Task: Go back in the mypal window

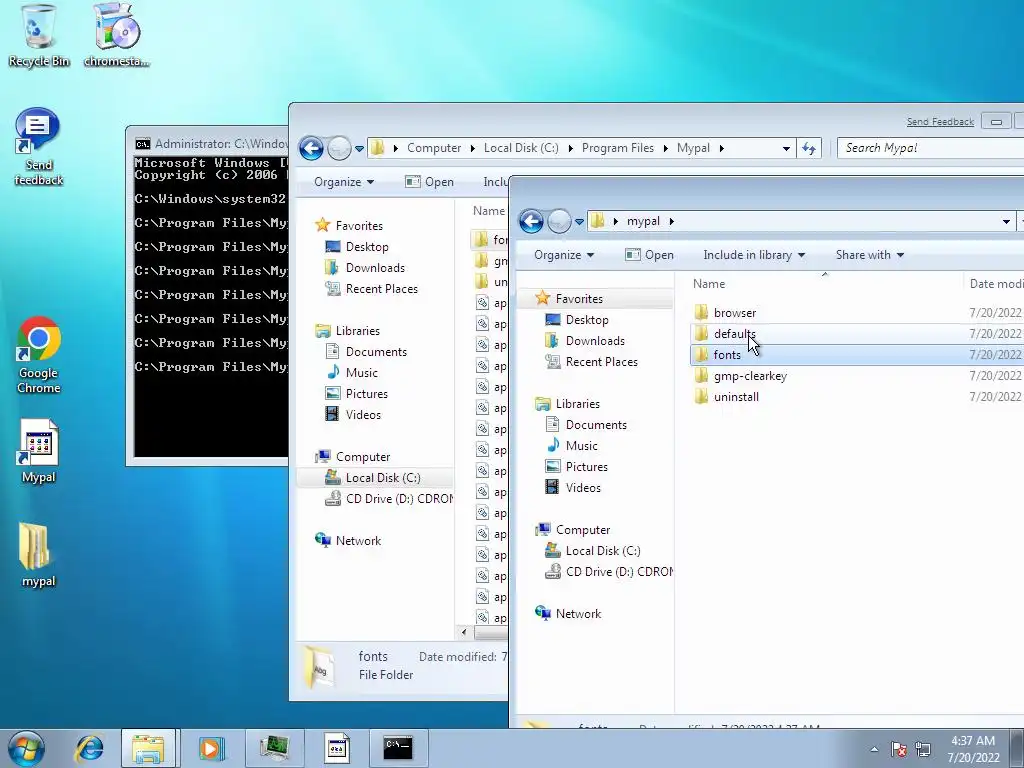Action: coord(532,221)
